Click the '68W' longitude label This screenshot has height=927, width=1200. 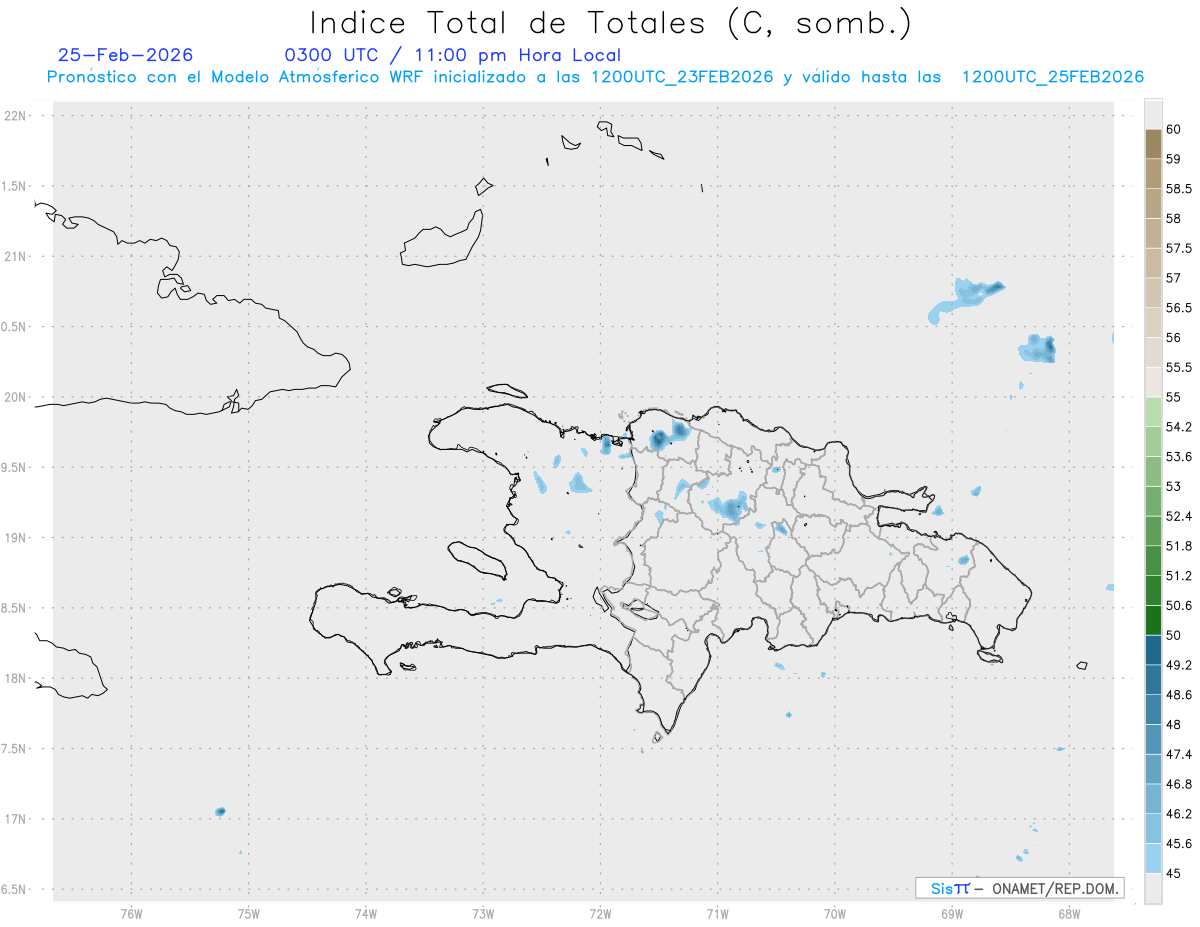1069,913
